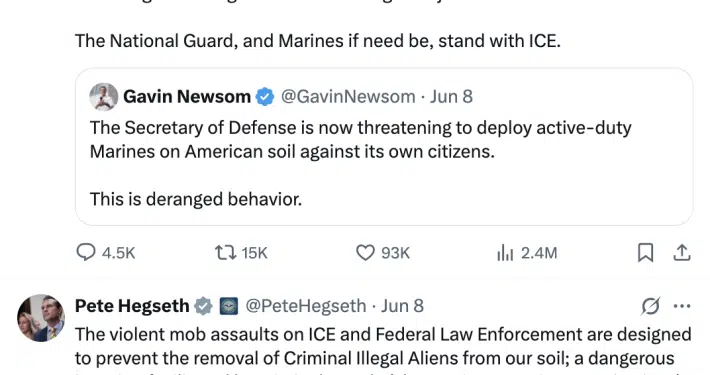Open the quoted tweet about deranged behavior
The width and height of the screenshot is (710, 375).
tap(384, 147)
